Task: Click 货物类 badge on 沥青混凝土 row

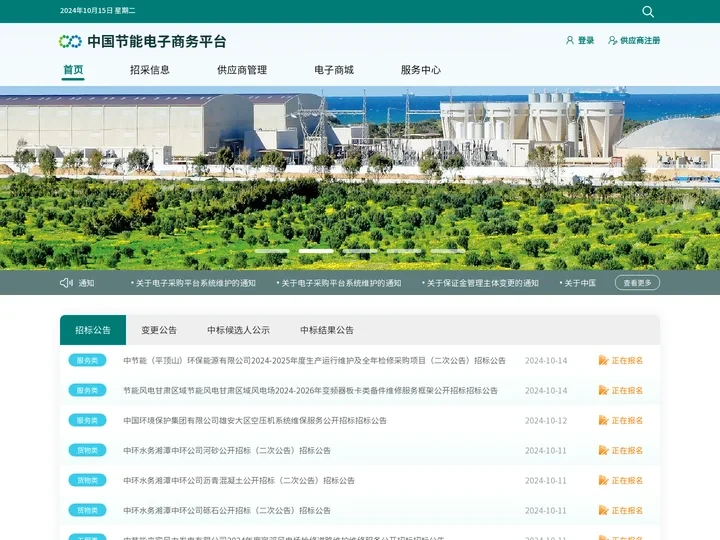Action: 87,480
